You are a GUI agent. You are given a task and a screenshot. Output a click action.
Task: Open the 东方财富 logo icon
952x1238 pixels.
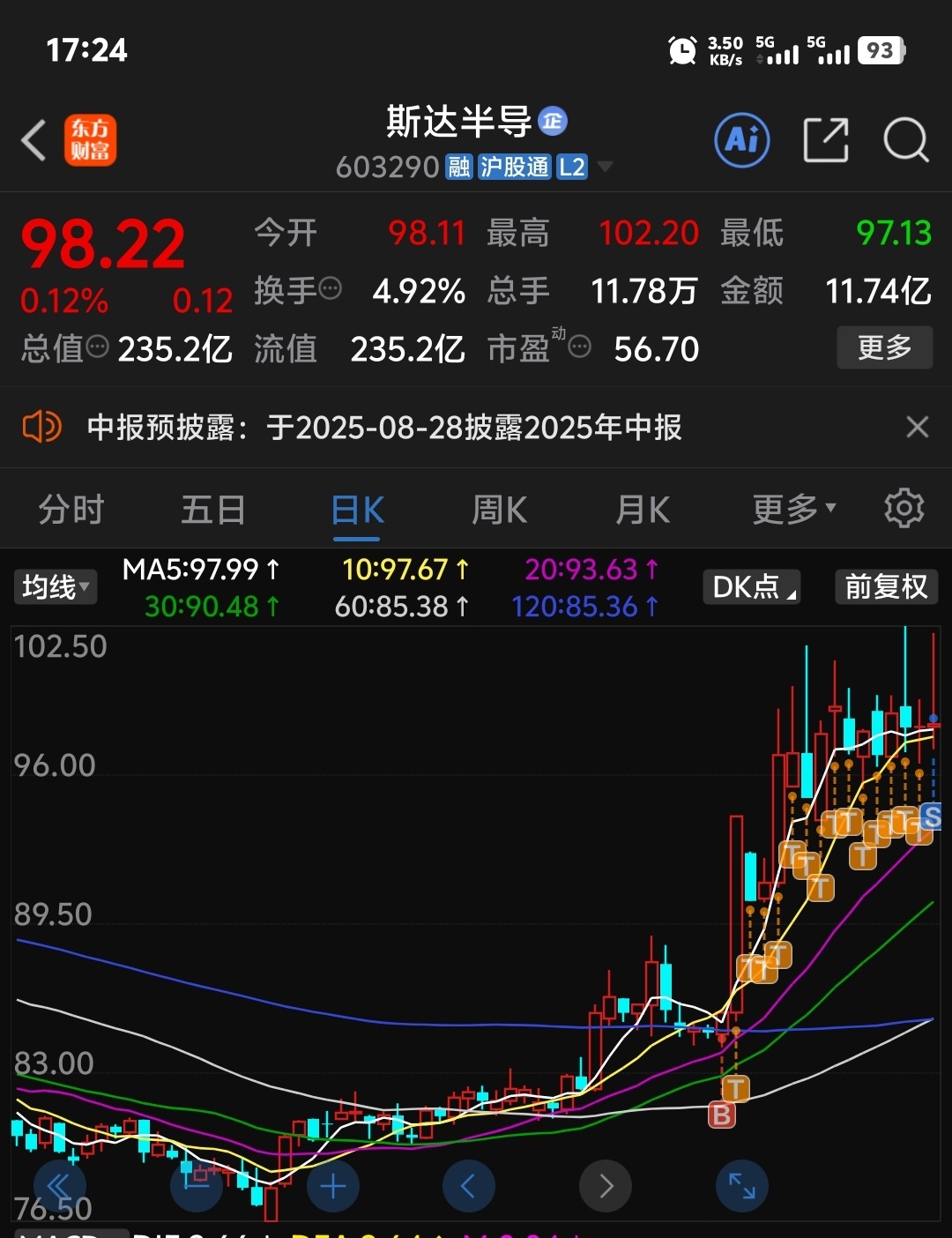[90, 140]
